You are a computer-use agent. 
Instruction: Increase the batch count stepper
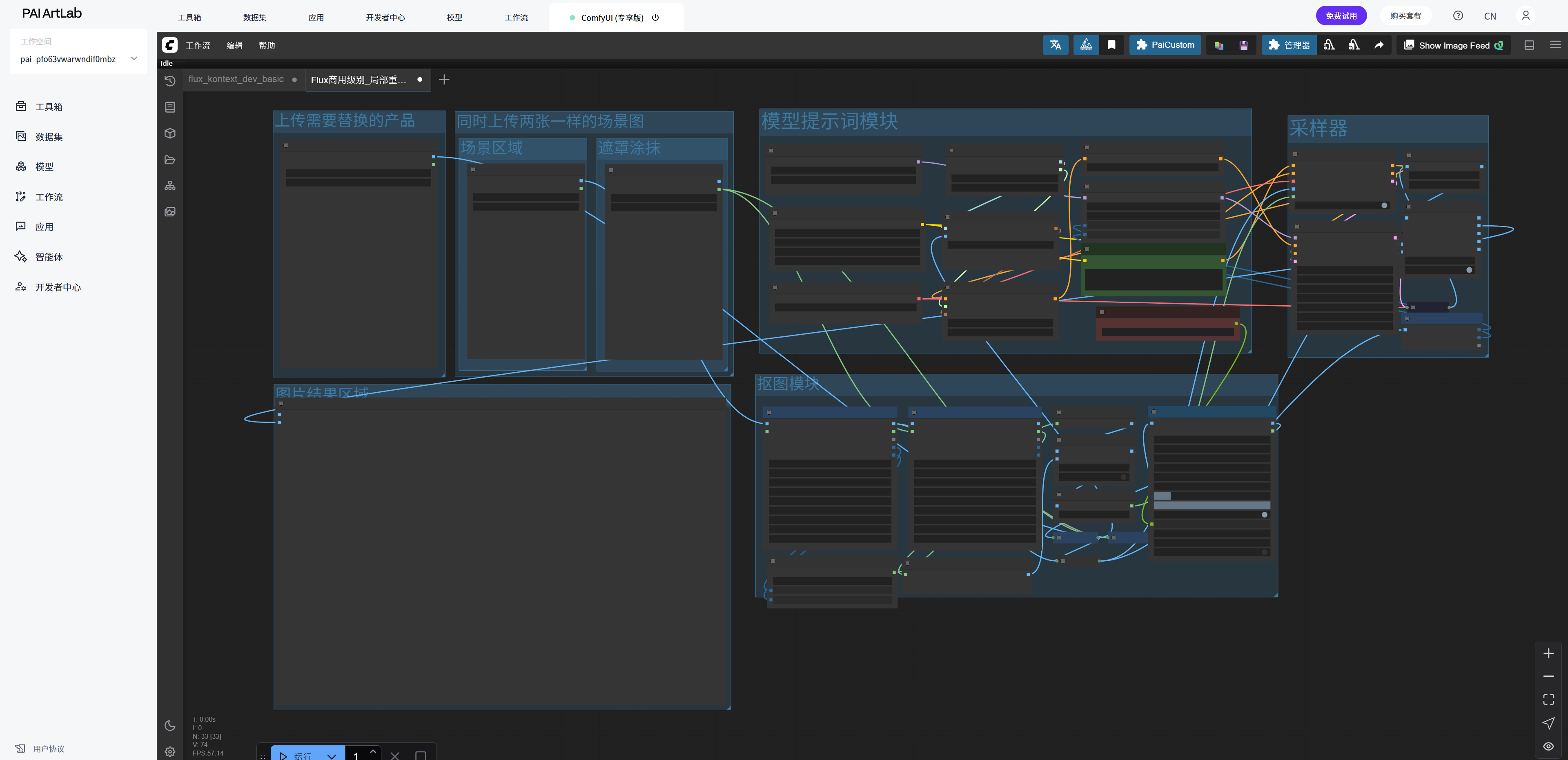coord(373,751)
